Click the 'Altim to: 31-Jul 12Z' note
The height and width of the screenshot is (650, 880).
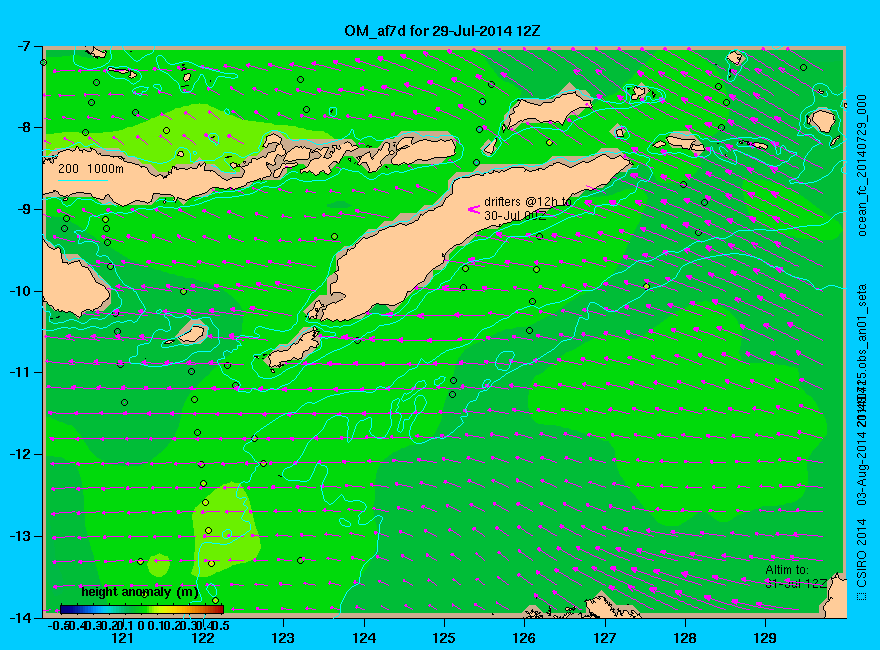(x=796, y=576)
